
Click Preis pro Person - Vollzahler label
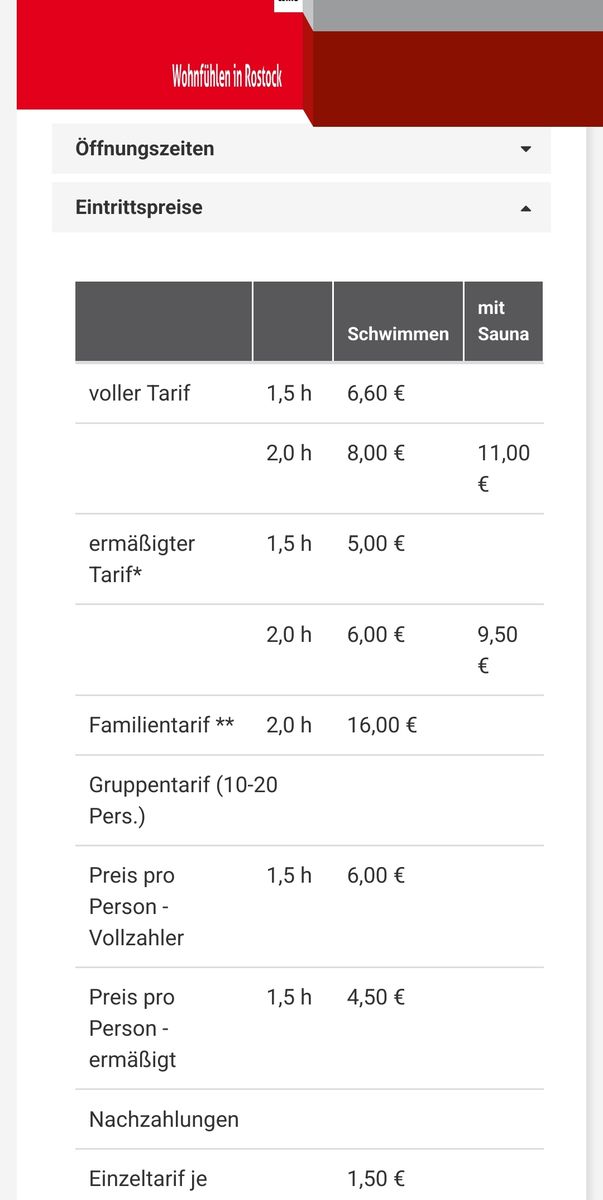click(136, 906)
